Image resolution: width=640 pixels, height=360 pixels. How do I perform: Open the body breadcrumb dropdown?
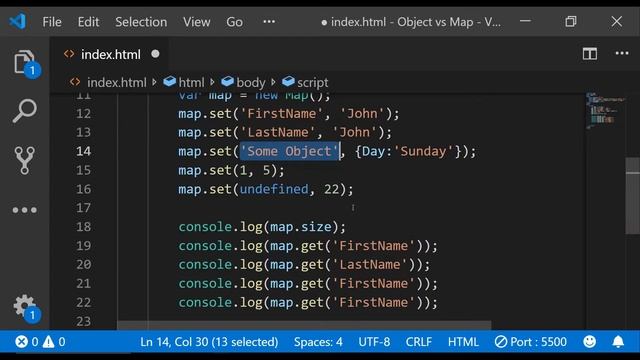pos(243,82)
